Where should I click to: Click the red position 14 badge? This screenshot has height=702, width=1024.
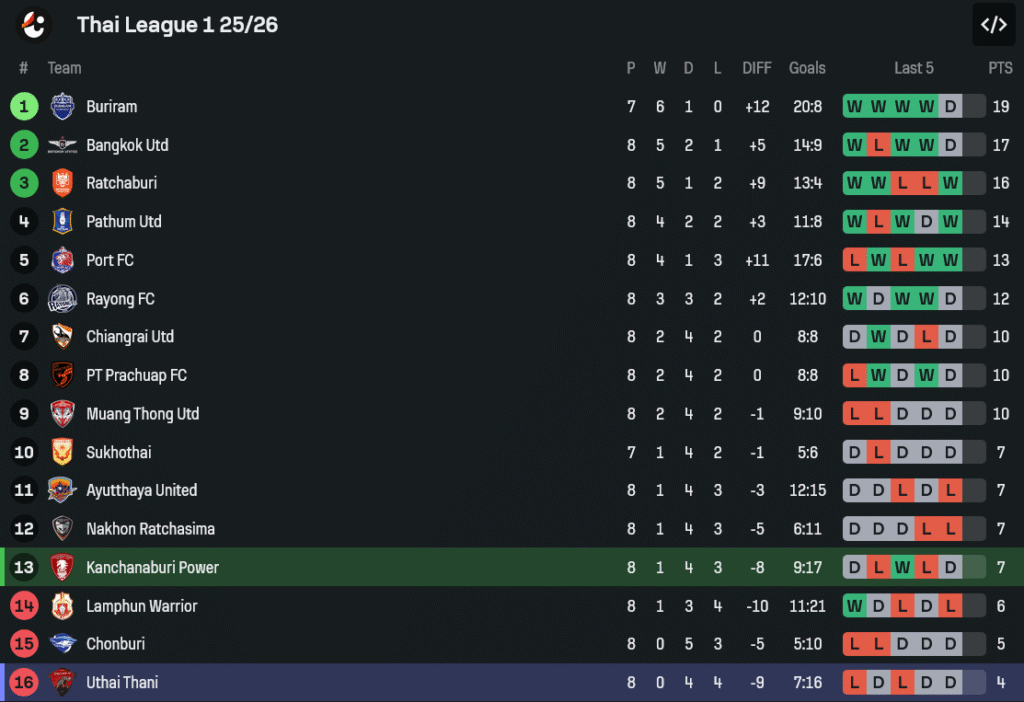coord(24,606)
